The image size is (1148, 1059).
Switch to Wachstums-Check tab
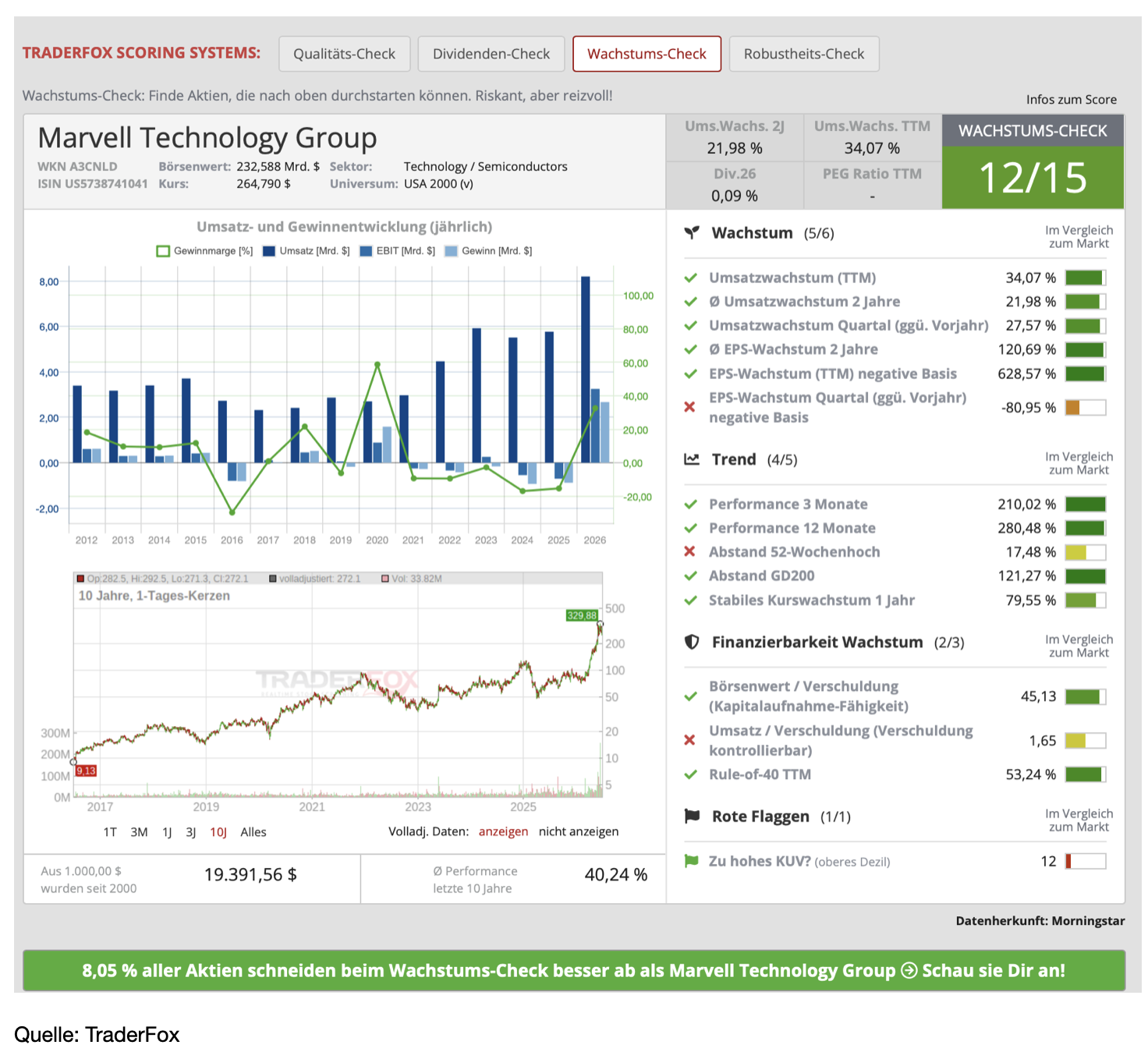pyautogui.click(x=647, y=54)
